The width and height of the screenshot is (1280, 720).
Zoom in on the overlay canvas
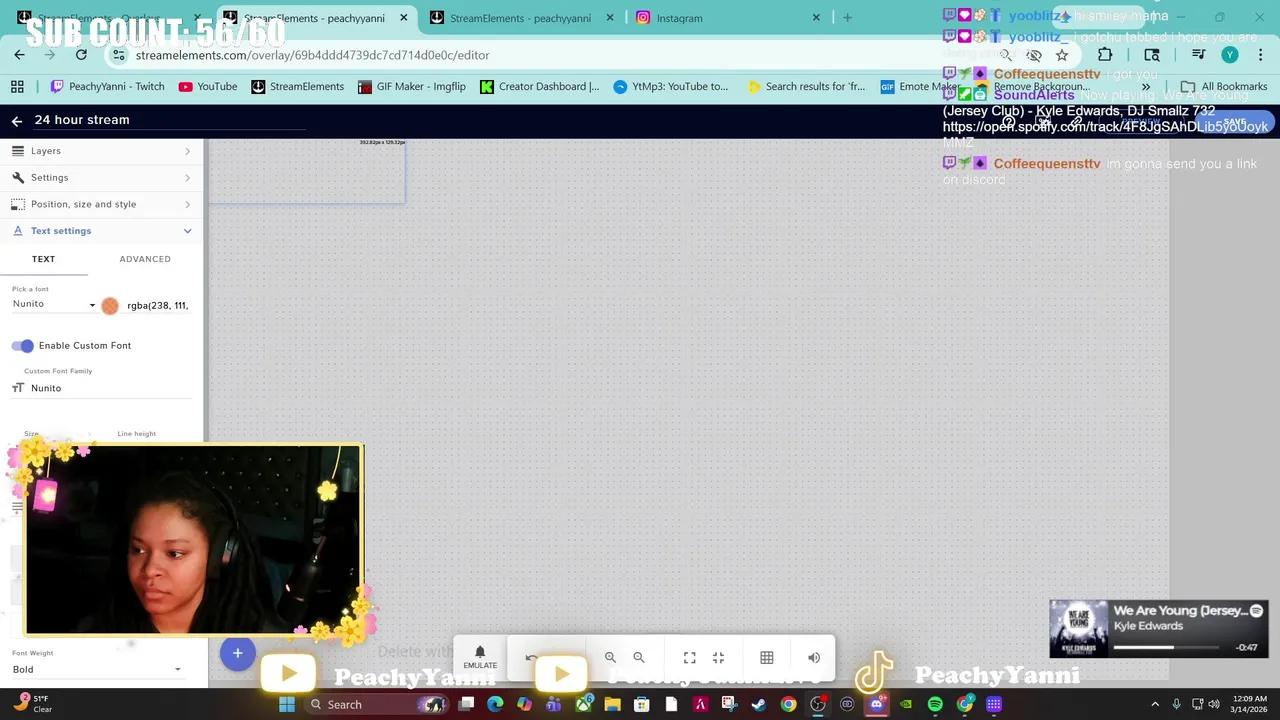610,658
